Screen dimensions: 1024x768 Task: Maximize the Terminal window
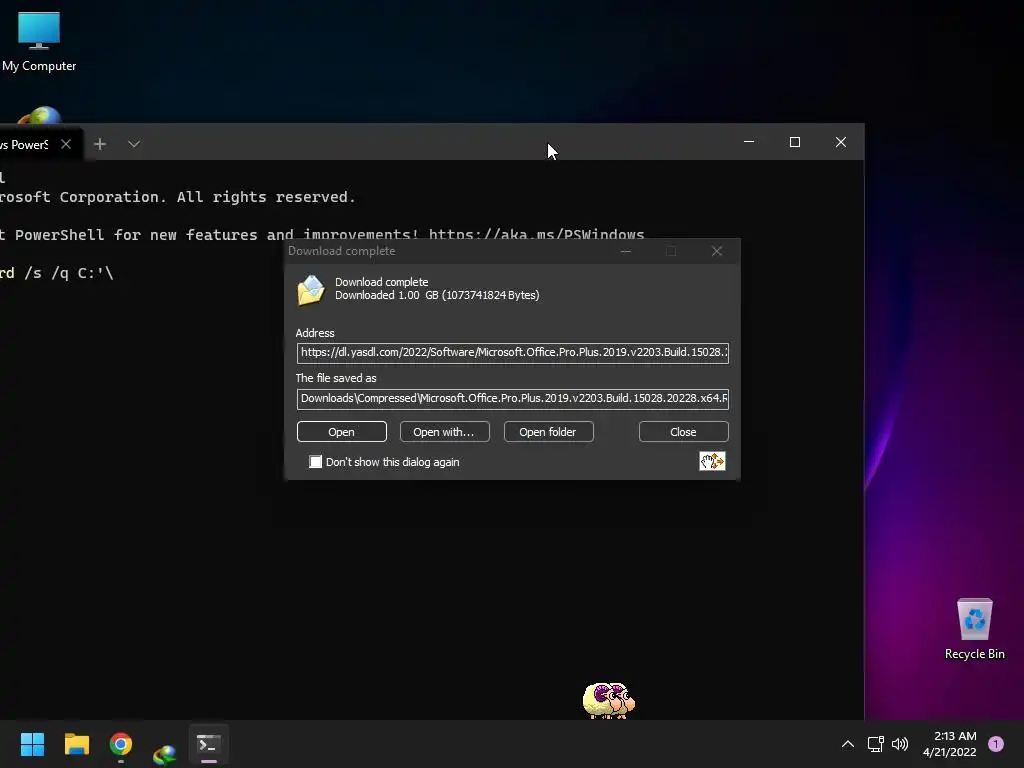(795, 142)
